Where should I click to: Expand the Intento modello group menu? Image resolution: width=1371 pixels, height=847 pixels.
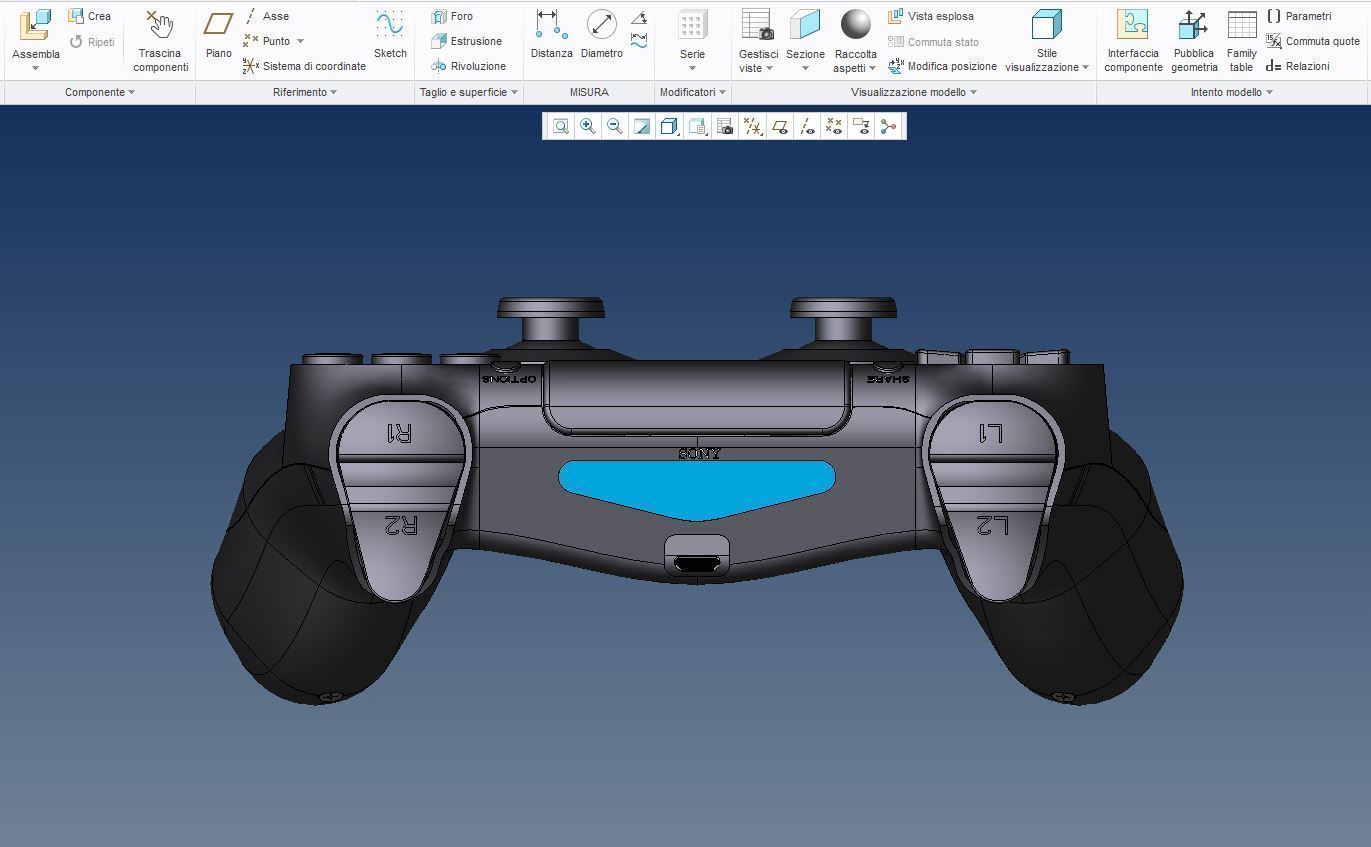coord(1231,92)
